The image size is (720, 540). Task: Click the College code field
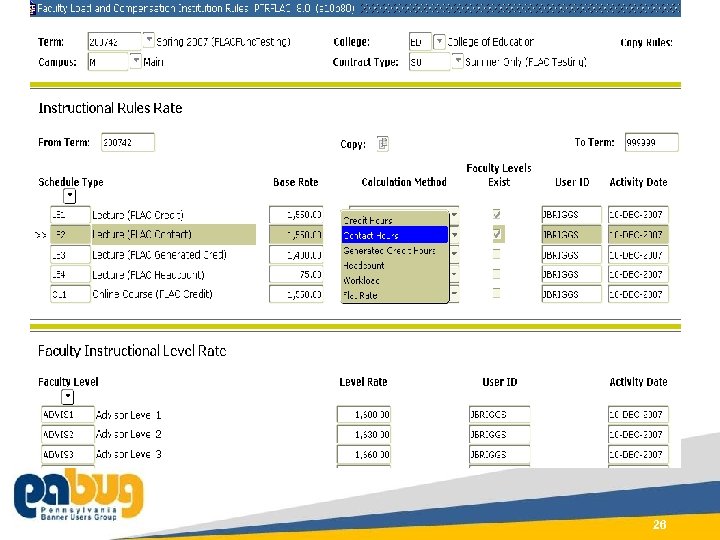[x=420, y=42]
